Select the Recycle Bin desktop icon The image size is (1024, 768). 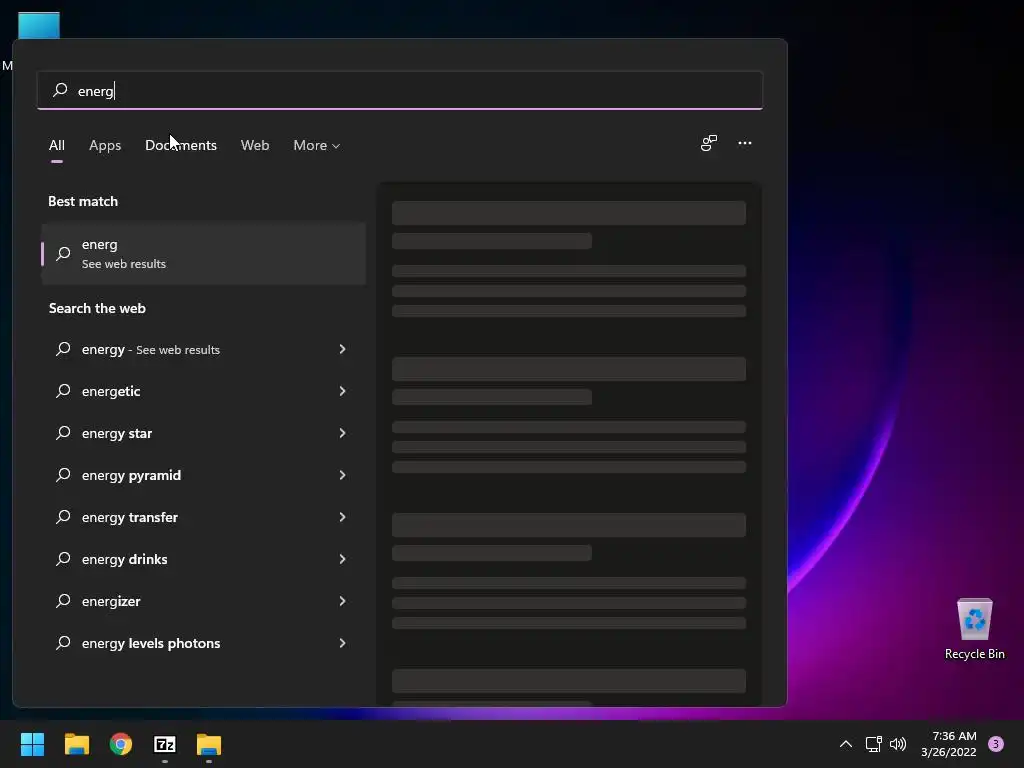974,629
